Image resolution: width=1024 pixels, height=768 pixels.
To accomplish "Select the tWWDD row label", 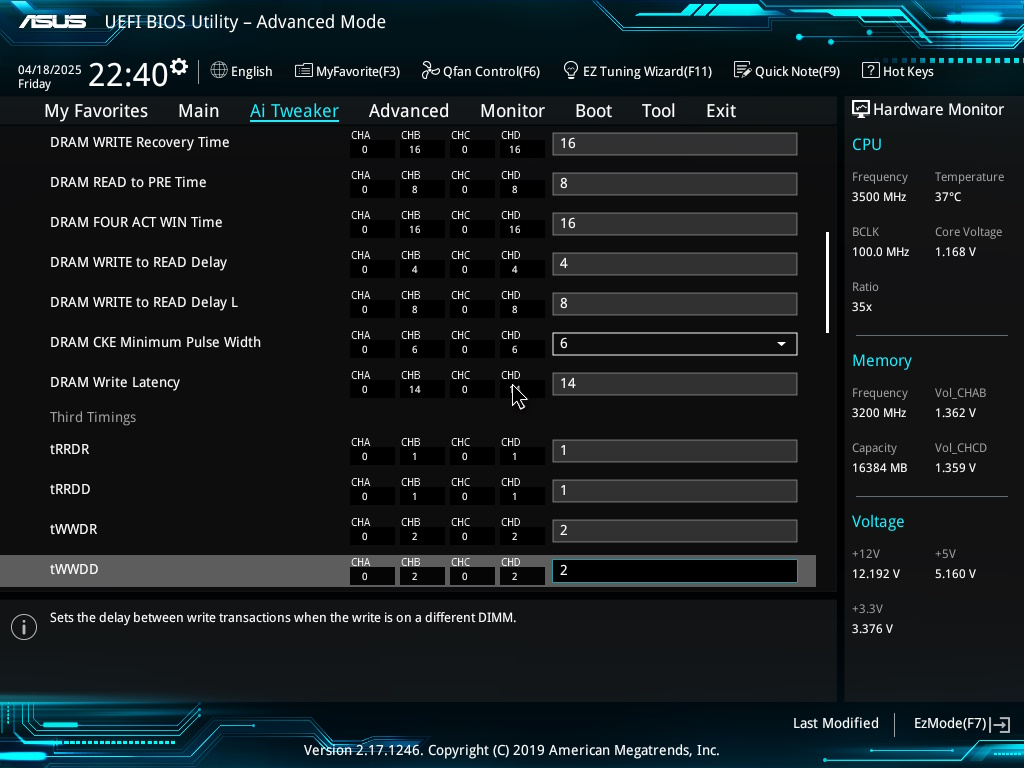I will pyautogui.click(x=74, y=569).
